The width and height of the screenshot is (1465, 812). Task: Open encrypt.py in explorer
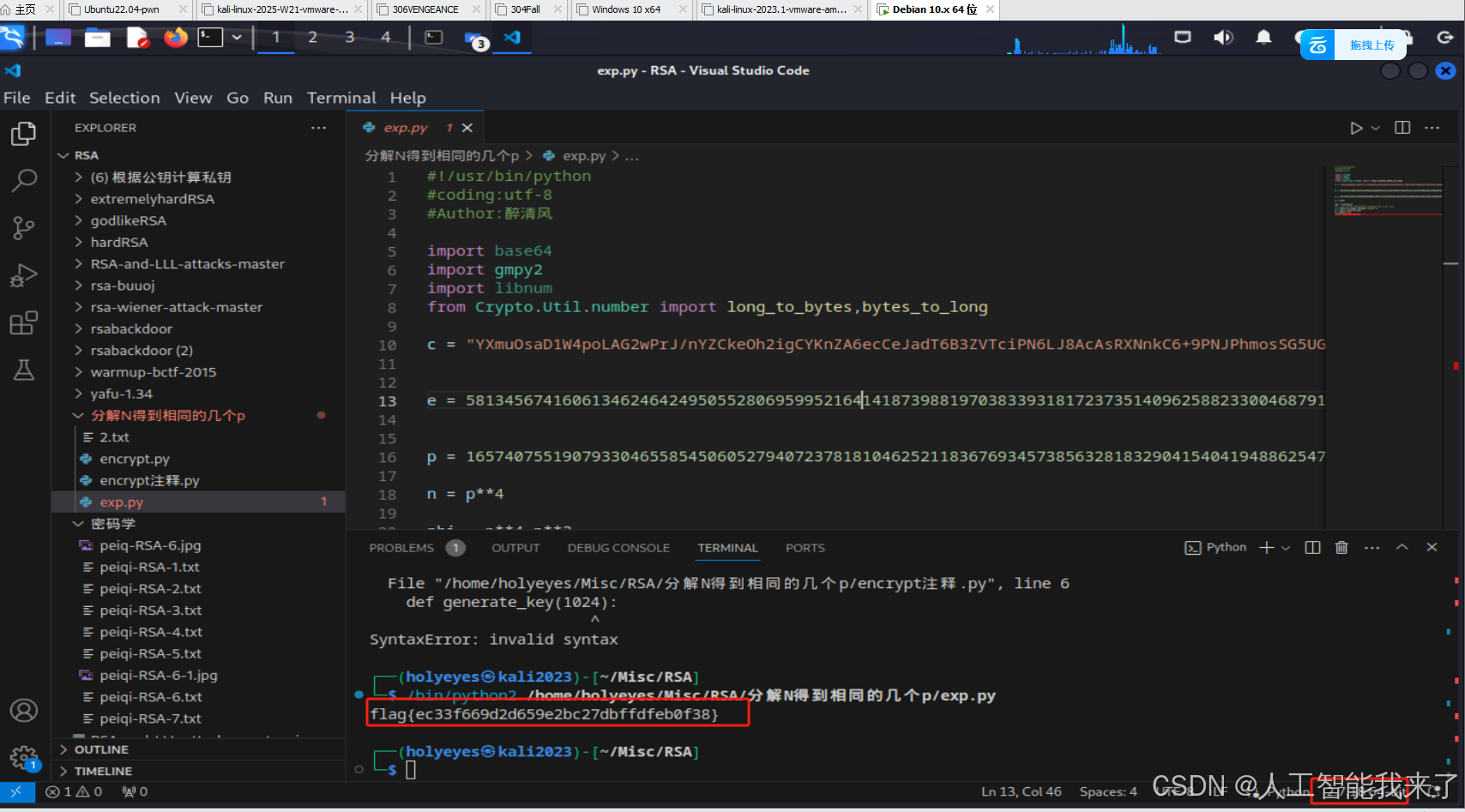135,459
